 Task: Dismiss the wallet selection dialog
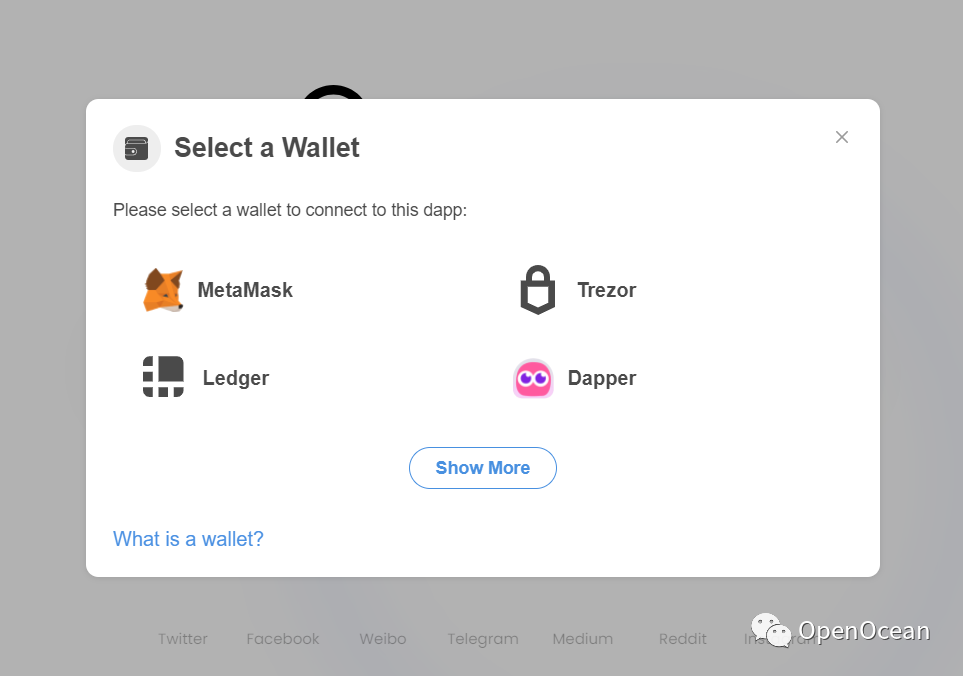(x=841, y=137)
